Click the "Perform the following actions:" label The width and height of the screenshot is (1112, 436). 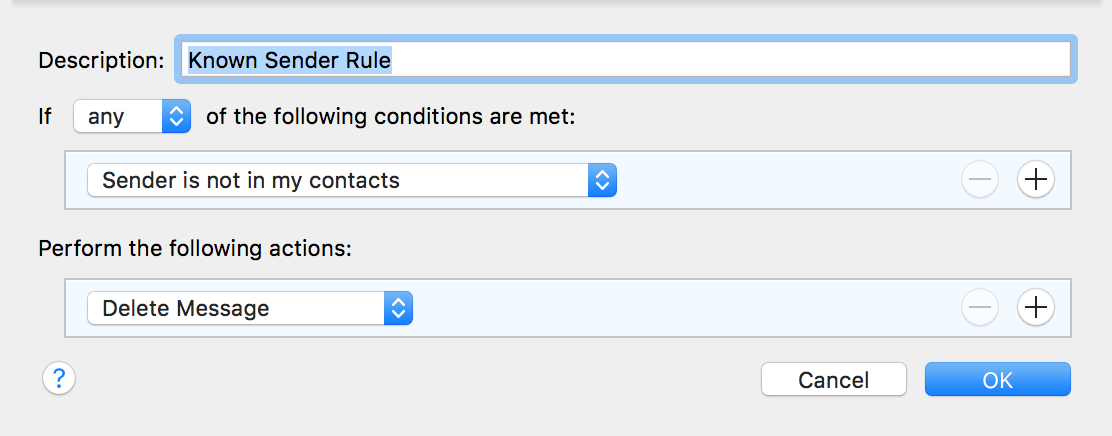click(x=195, y=248)
